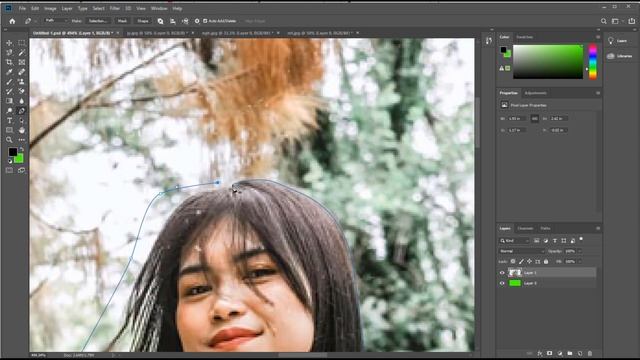The width and height of the screenshot is (640, 360).
Task: Open the Opacity dropdown arrow
Action: pos(579,251)
